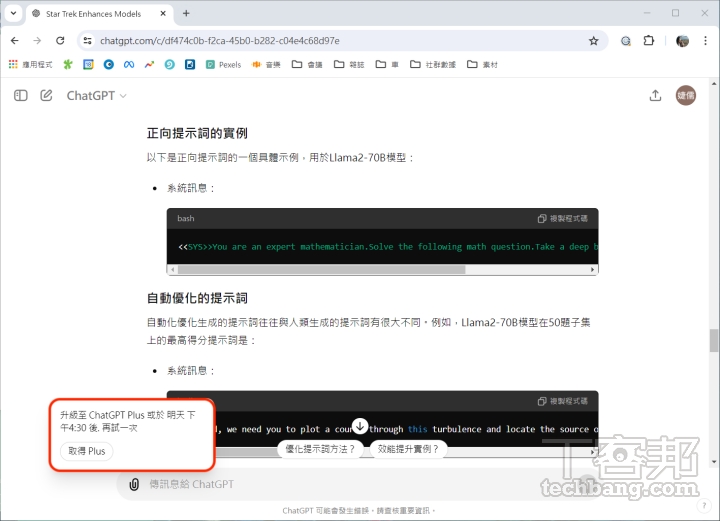Toggle the ChatGPT sidebar panel icon
Image resolution: width=720 pixels, height=521 pixels.
(x=21, y=95)
